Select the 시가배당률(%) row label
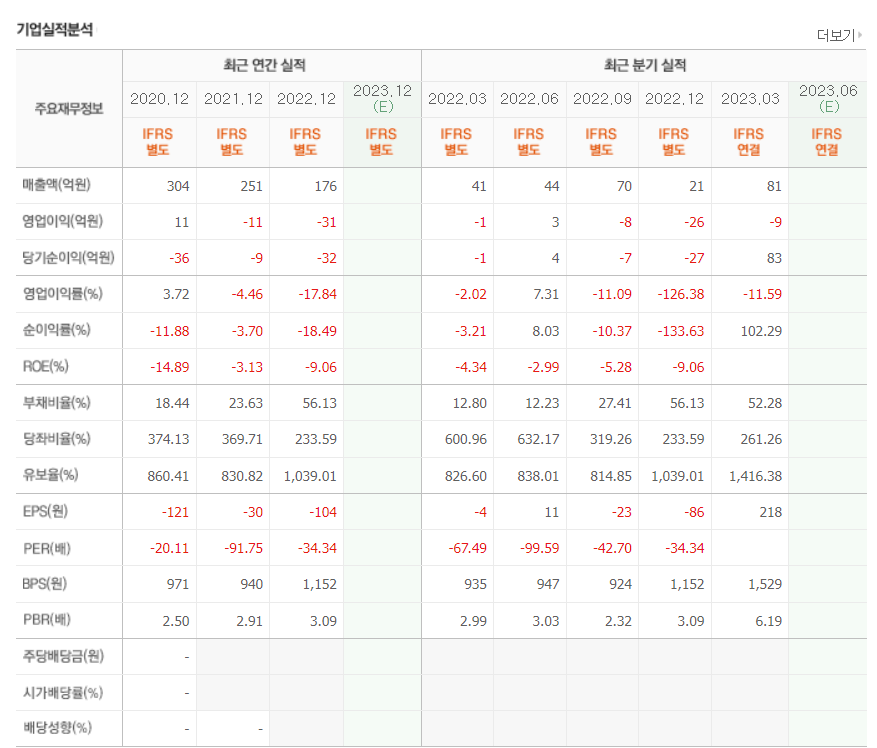 point(63,693)
